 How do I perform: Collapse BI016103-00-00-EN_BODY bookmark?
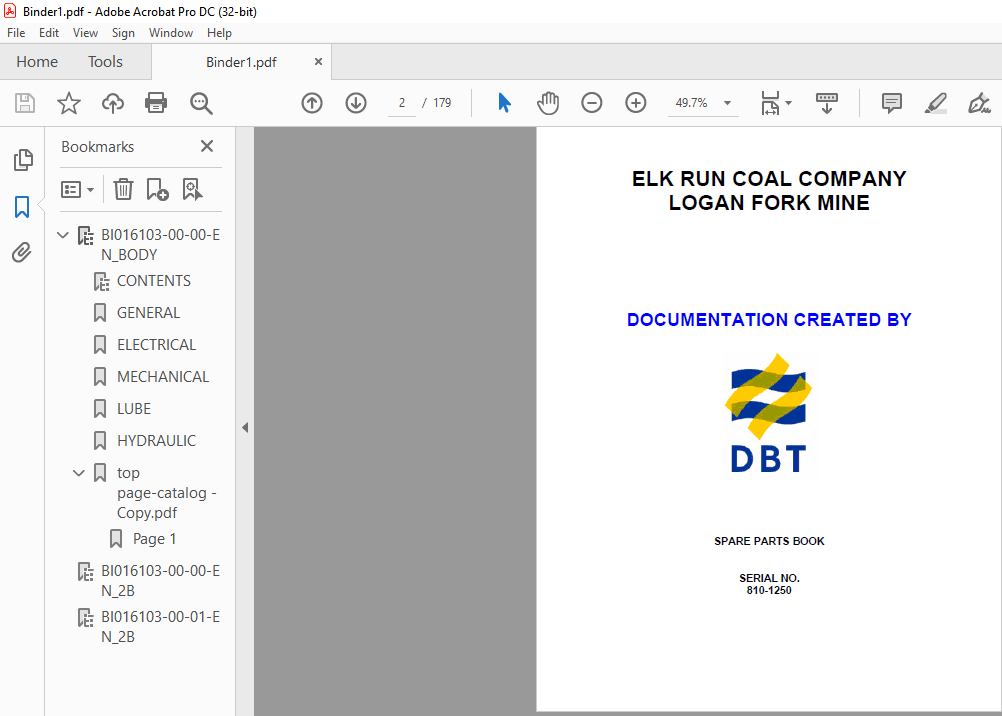[x=63, y=235]
